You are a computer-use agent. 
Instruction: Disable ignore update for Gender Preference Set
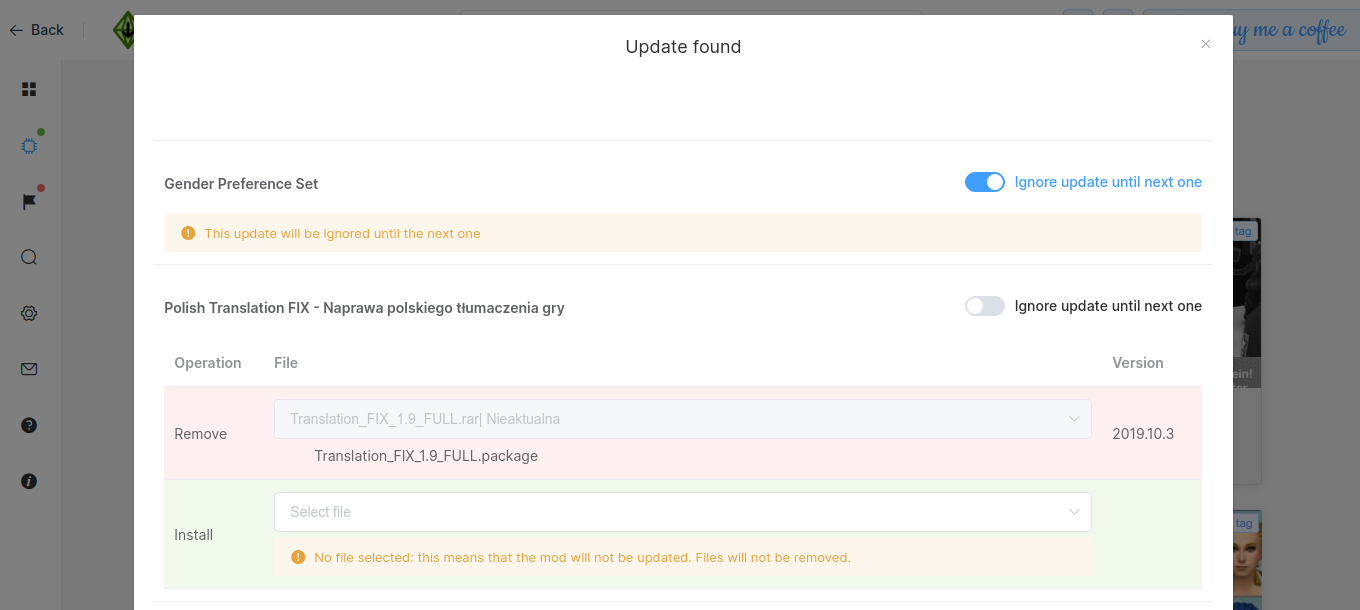click(x=984, y=182)
